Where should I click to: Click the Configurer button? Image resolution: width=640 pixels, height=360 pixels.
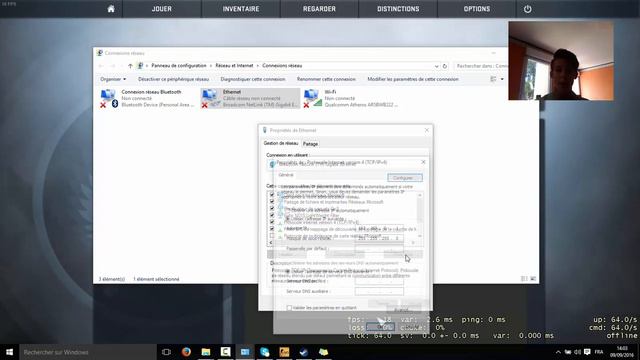(404, 178)
